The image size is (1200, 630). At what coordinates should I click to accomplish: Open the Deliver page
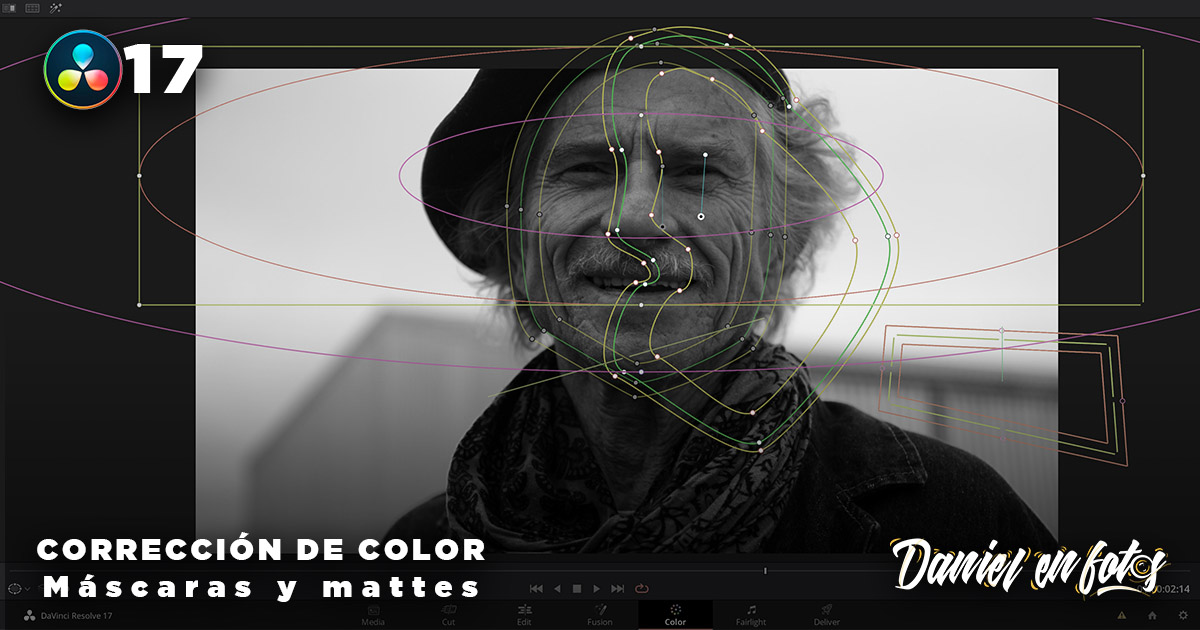click(827, 614)
